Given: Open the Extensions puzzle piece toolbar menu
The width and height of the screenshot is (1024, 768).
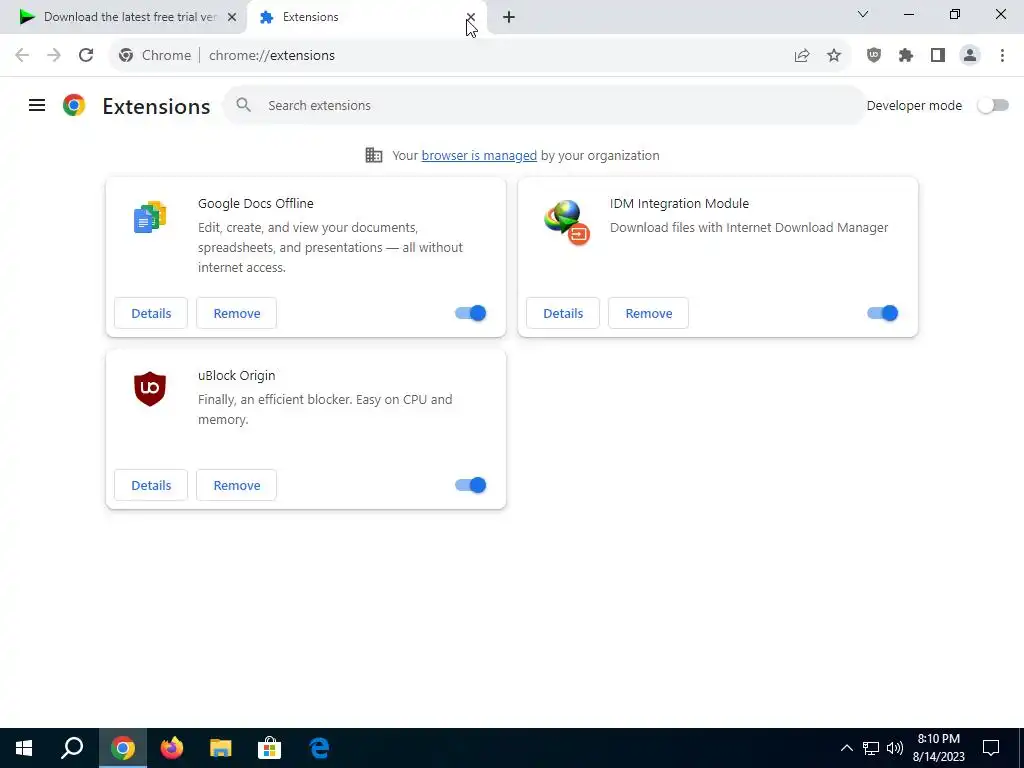Looking at the screenshot, I should tap(906, 56).
